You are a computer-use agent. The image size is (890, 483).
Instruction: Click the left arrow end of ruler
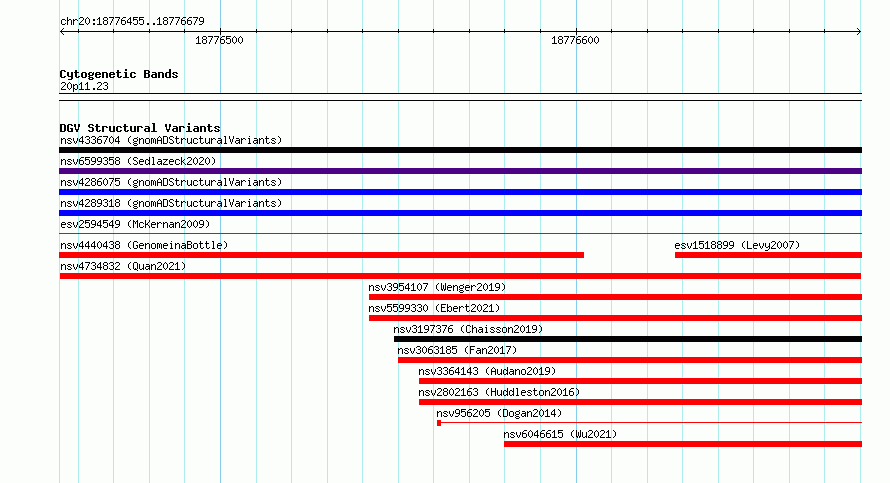coord(62,32)
